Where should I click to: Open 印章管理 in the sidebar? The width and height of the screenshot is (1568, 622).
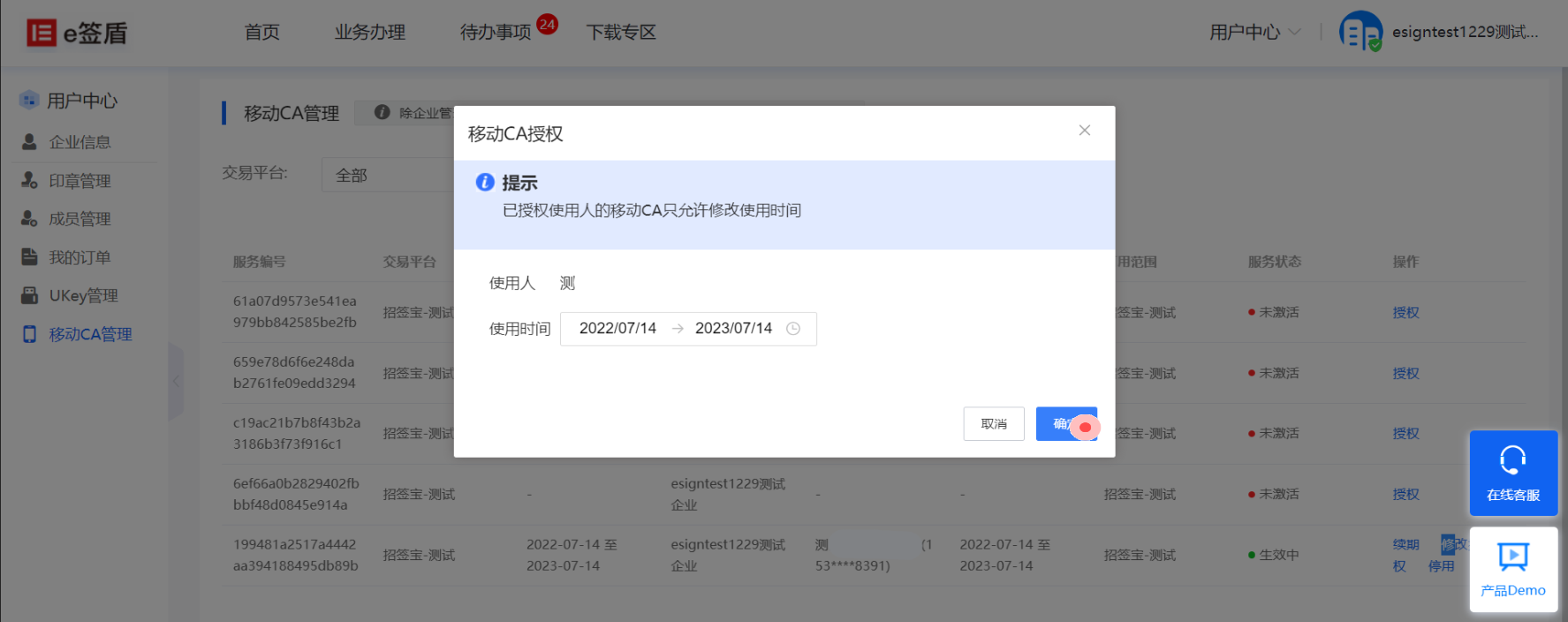pos(80,181)
